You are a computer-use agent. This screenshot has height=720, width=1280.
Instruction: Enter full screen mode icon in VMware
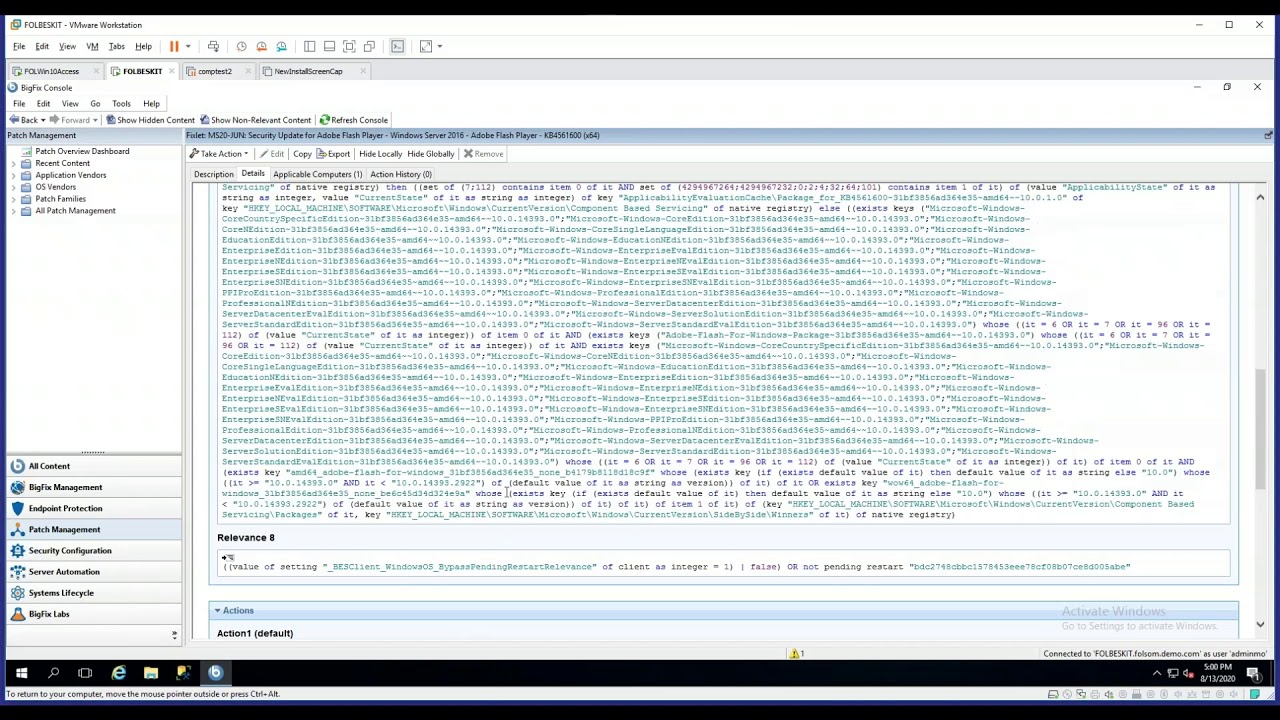[x=349, y=46]
